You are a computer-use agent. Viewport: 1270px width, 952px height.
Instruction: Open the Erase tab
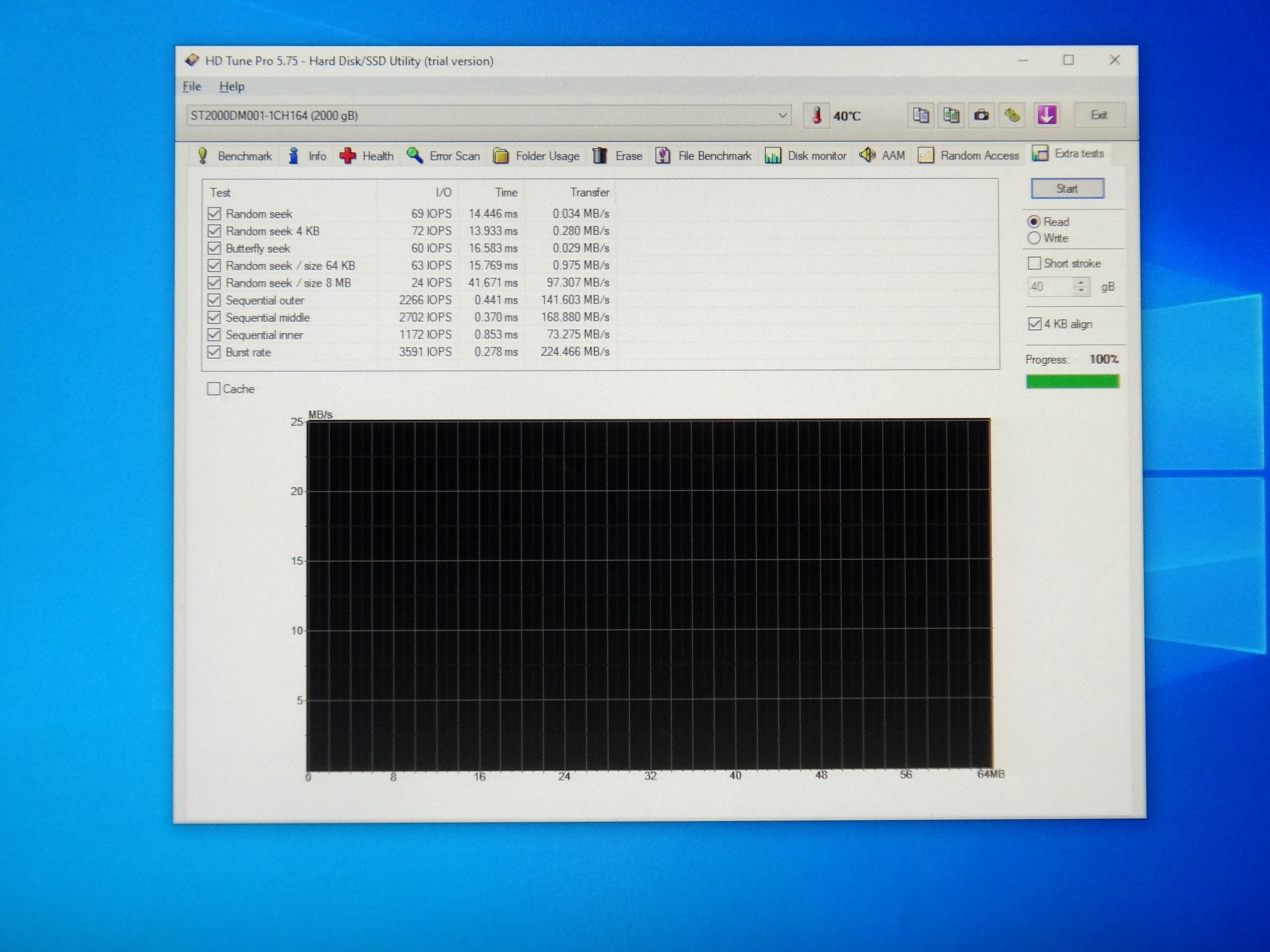click(618, 156)
